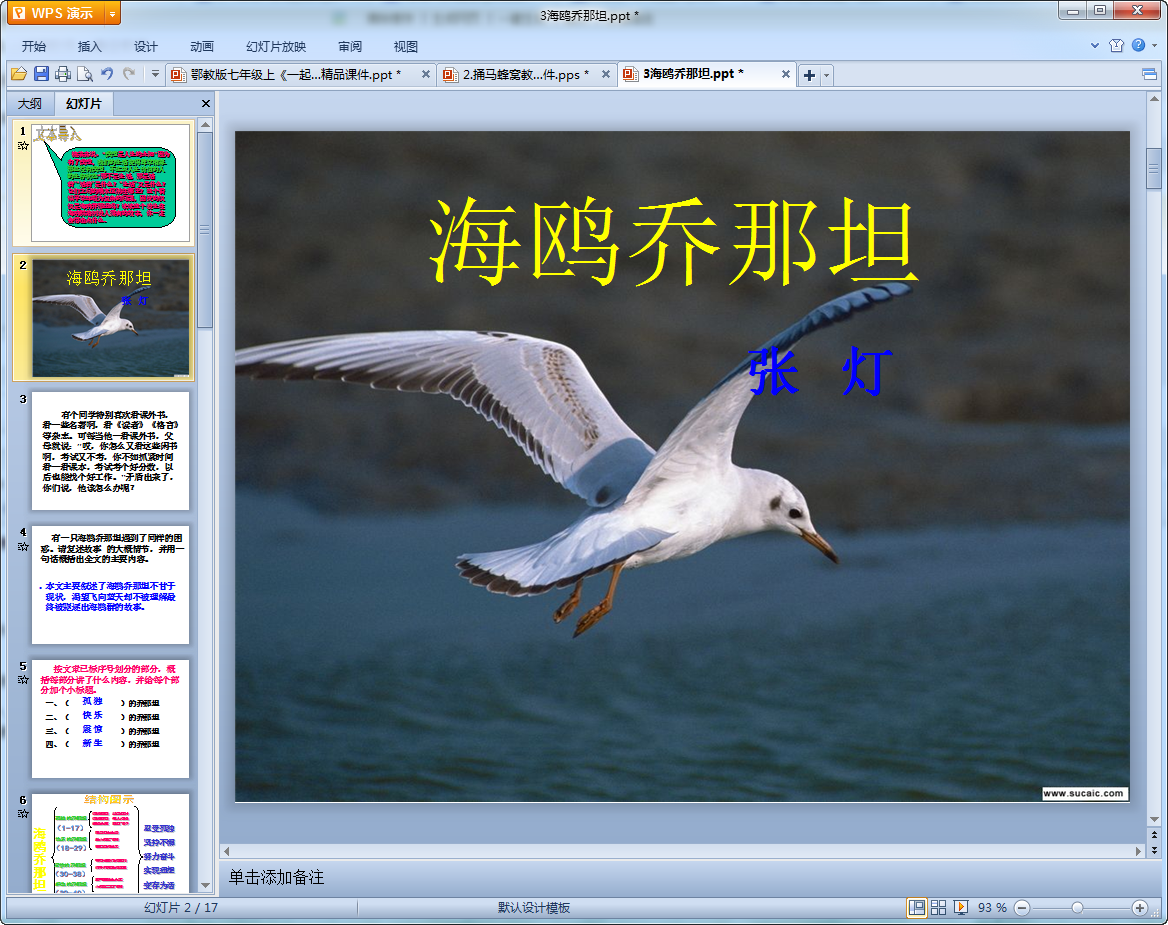The height and width of the screenshot is (925, 1168).
Task: Switch to the 幻灯片 pane tab
Action: pyautogui.click(x=83, y=104)
